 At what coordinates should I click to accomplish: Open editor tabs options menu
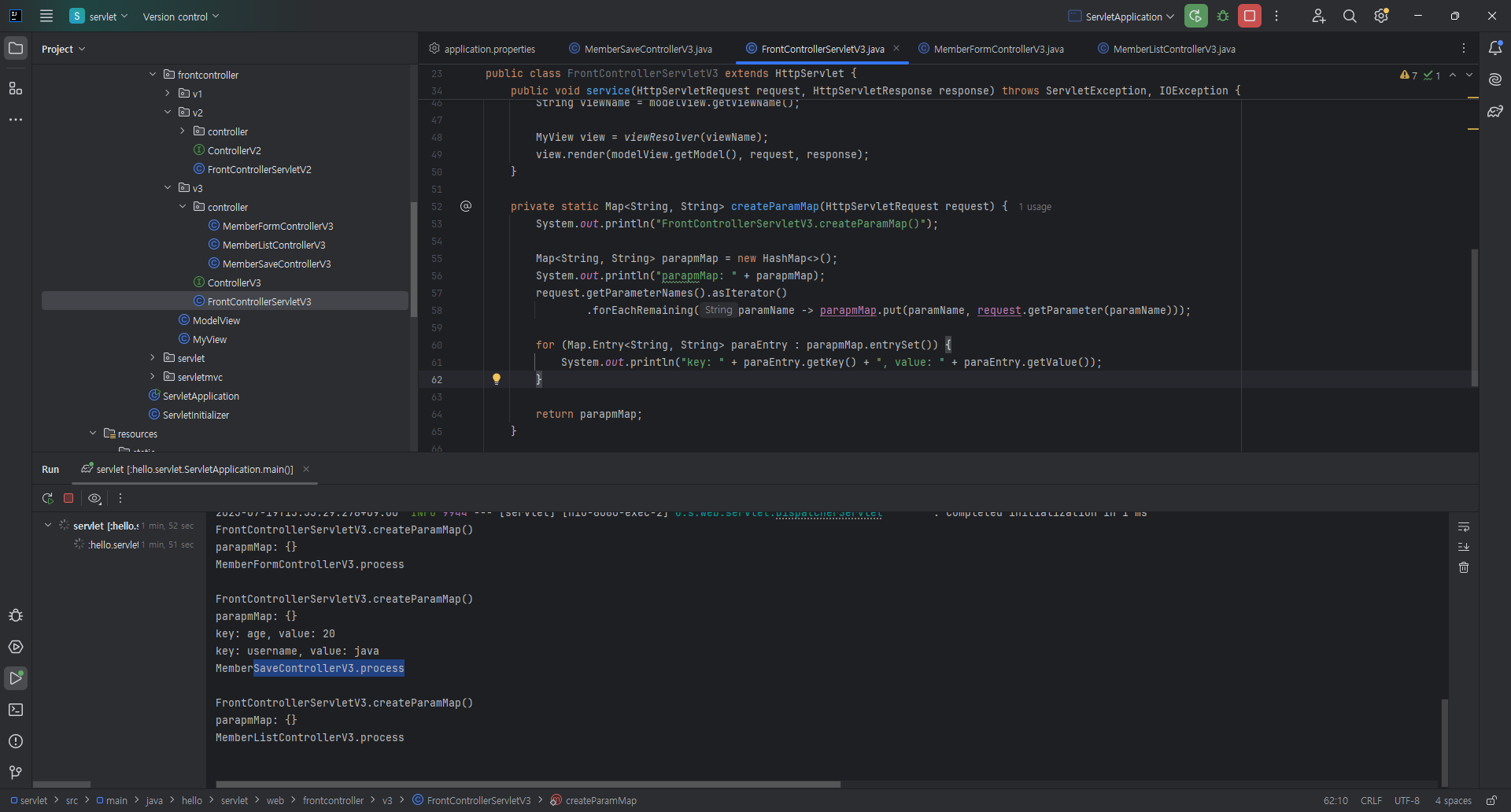click(1464, 48)
